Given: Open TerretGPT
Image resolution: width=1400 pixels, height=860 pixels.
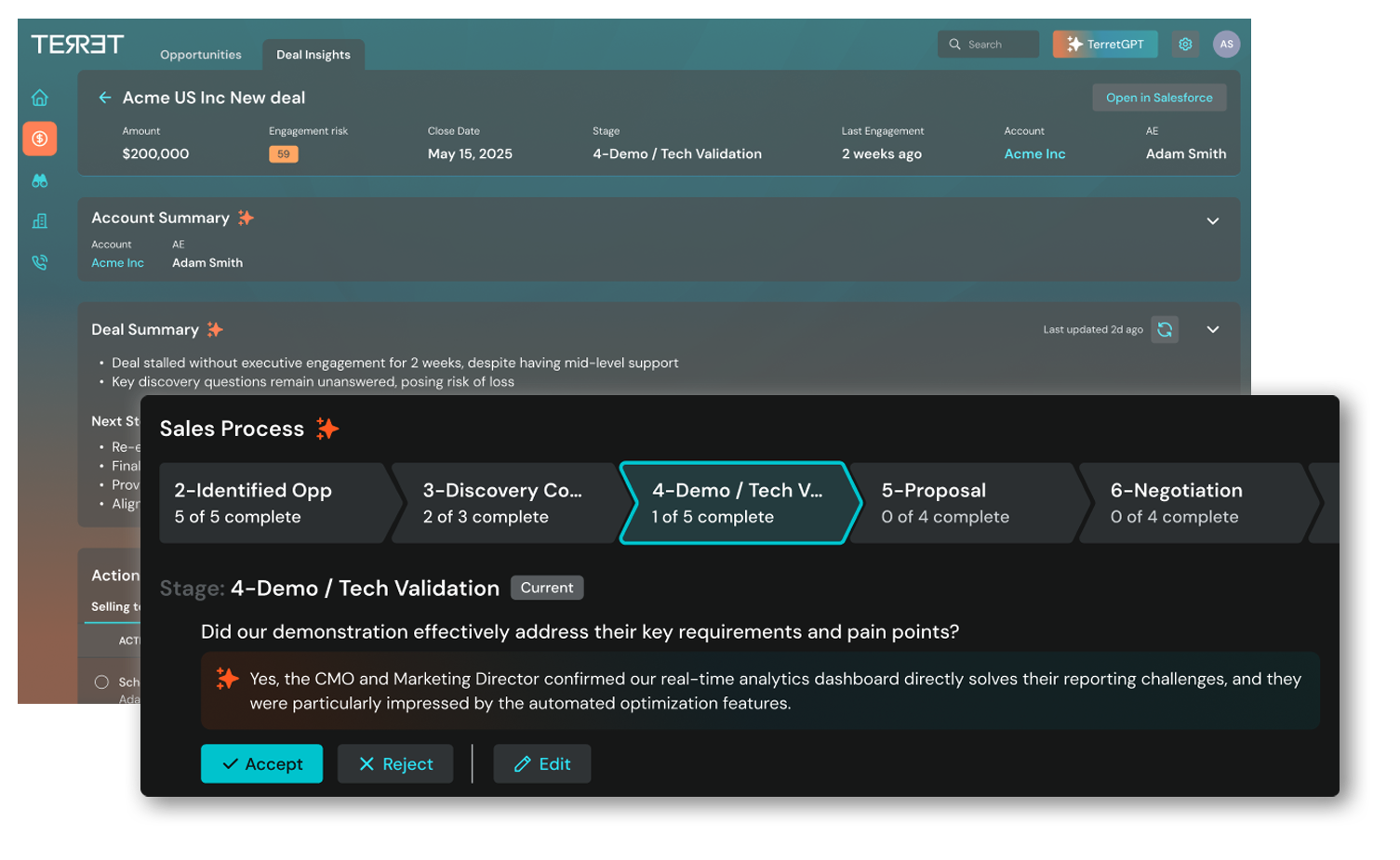Looking at the screenshot, I should click(x=1105, y=44).
